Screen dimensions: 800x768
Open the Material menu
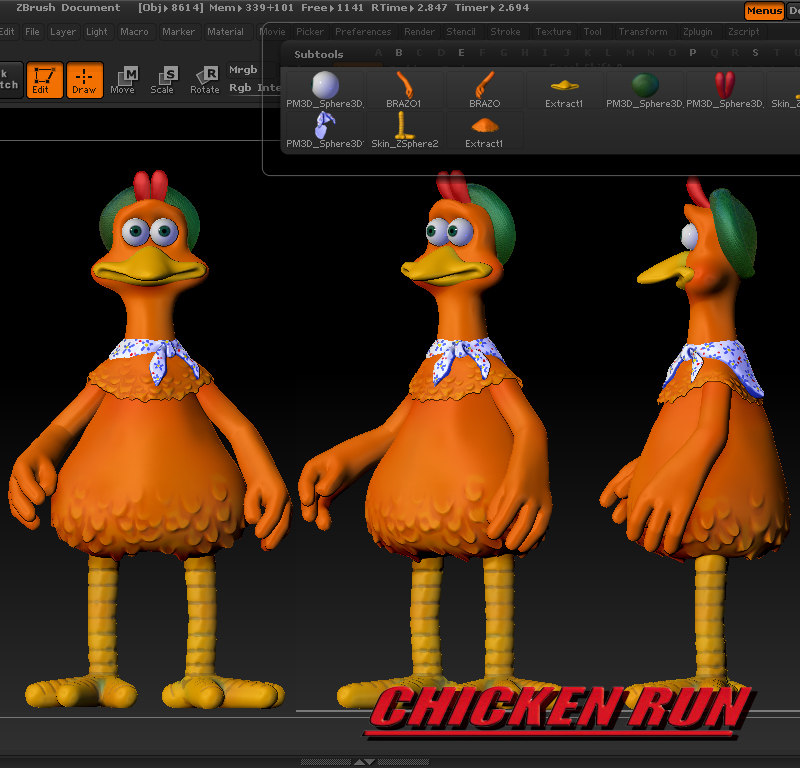click(225, 31)
